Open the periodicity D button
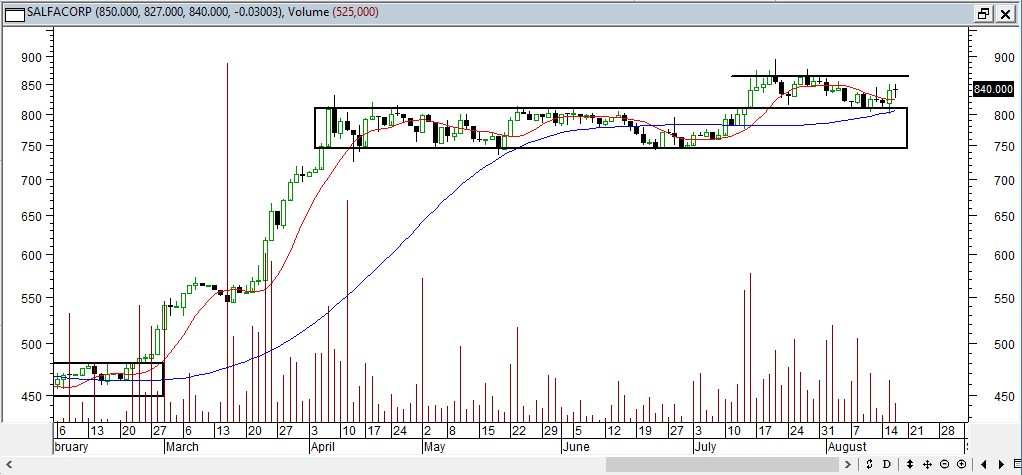 tap(886, 465)
